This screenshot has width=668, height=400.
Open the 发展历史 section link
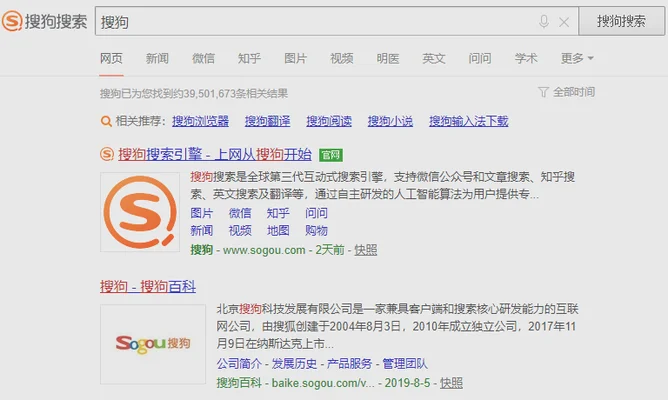coord(294,363)
